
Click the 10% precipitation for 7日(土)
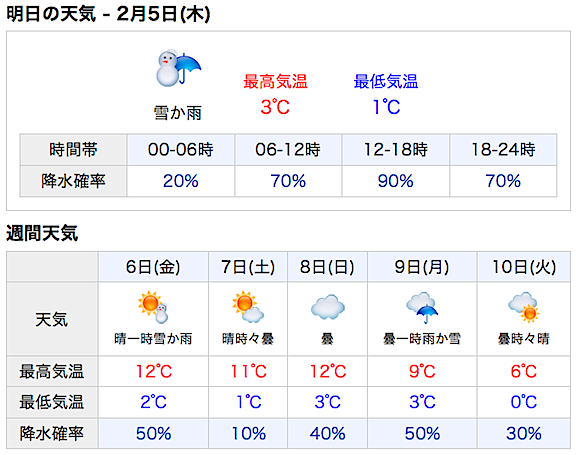(x=248, y=434)
